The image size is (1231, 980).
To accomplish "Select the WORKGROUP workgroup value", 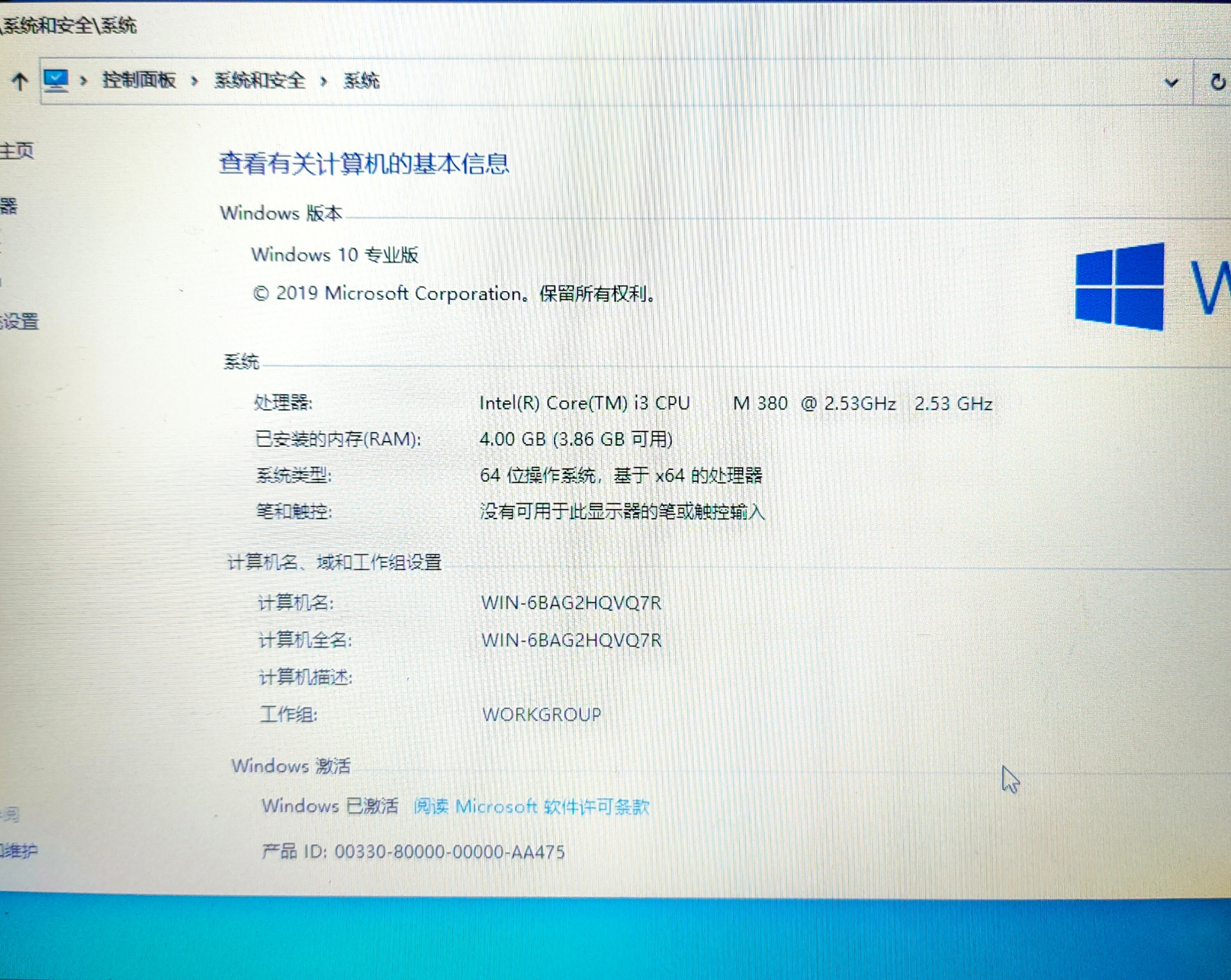I will pyautogui.click(x=542, y=715).
